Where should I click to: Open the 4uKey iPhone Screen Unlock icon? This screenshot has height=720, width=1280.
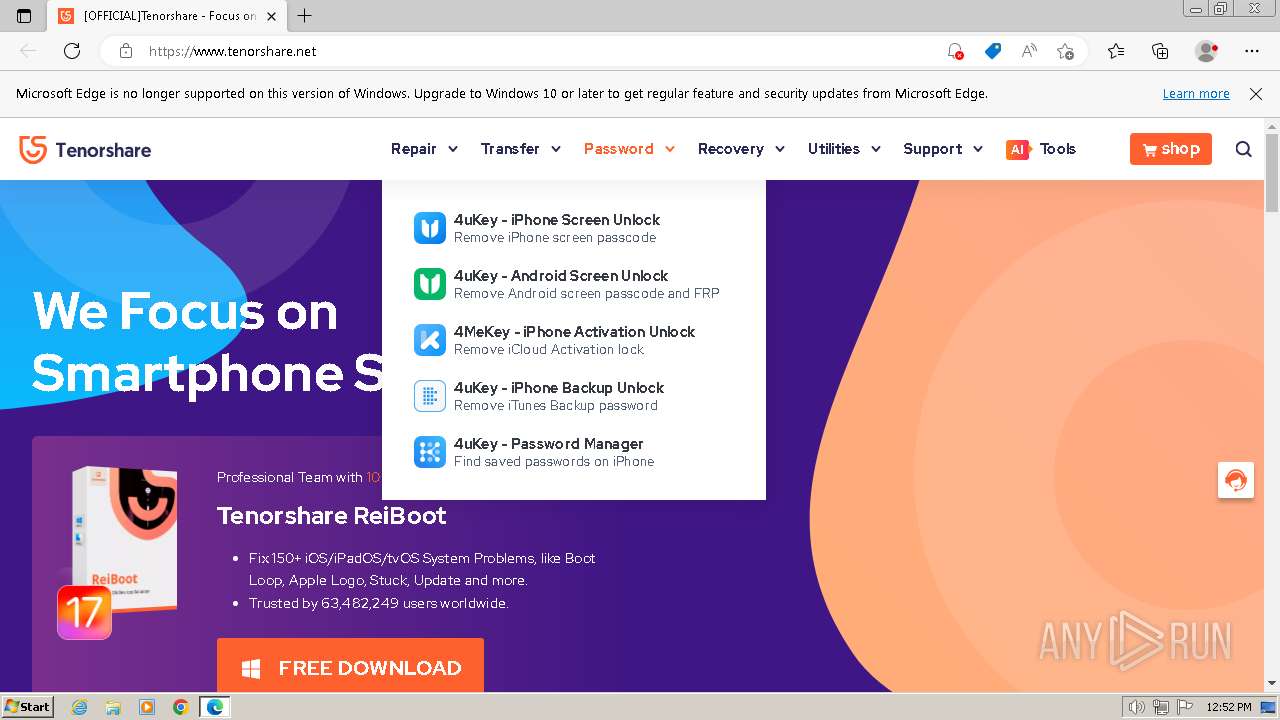click(430, 228)
